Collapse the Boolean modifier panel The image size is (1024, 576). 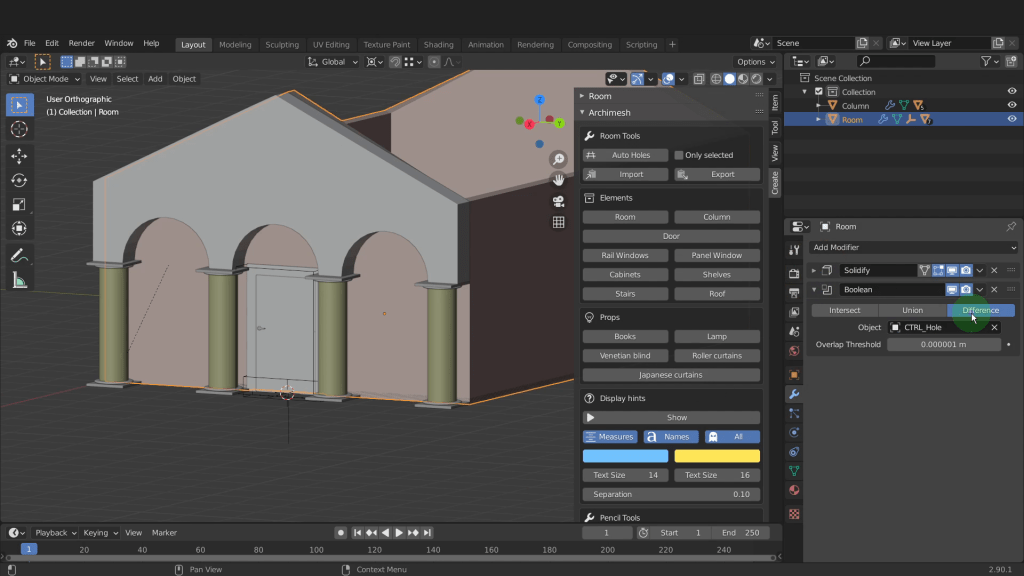[x=814, y=290]
